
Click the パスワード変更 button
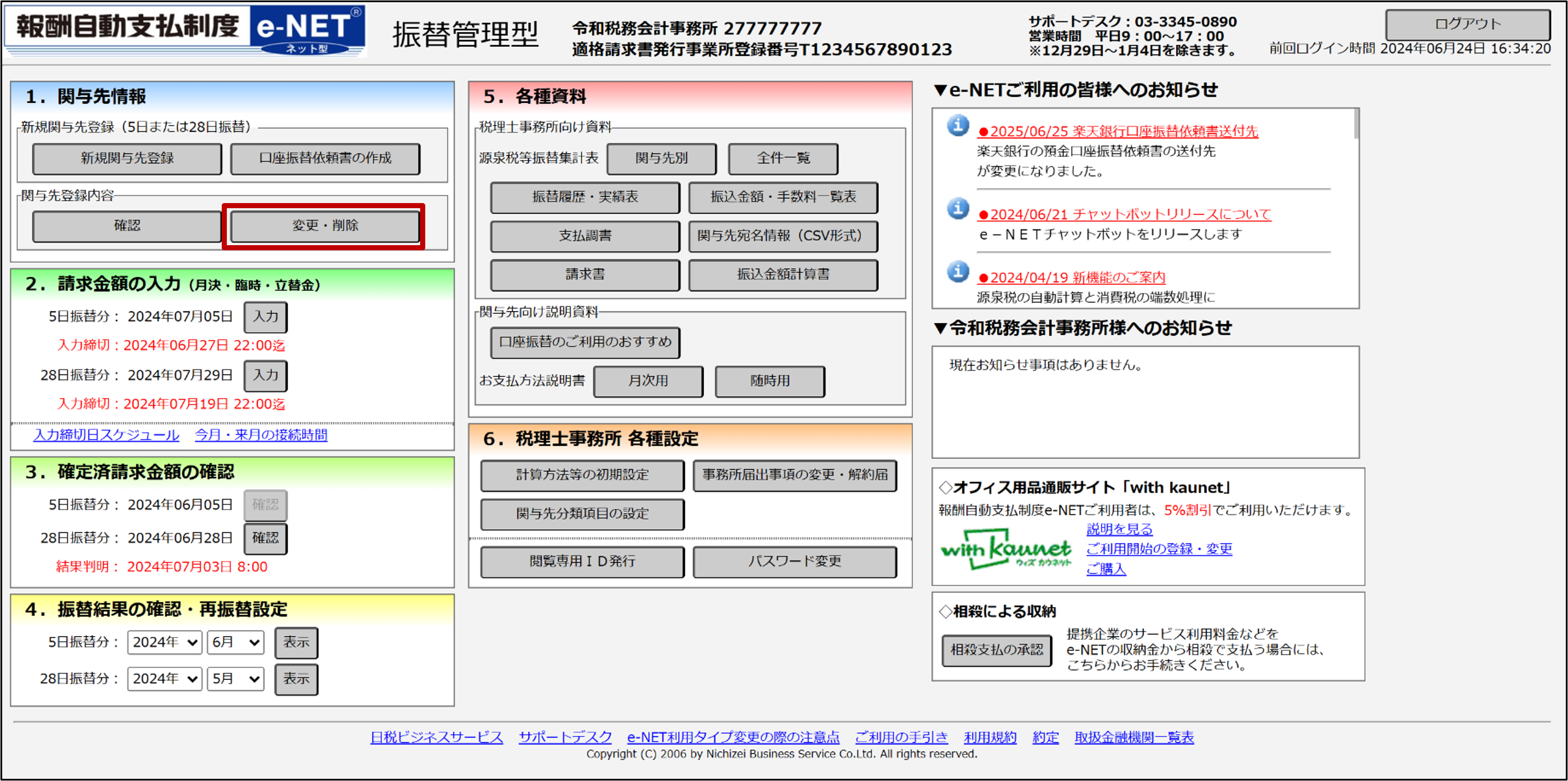point(794,561)
